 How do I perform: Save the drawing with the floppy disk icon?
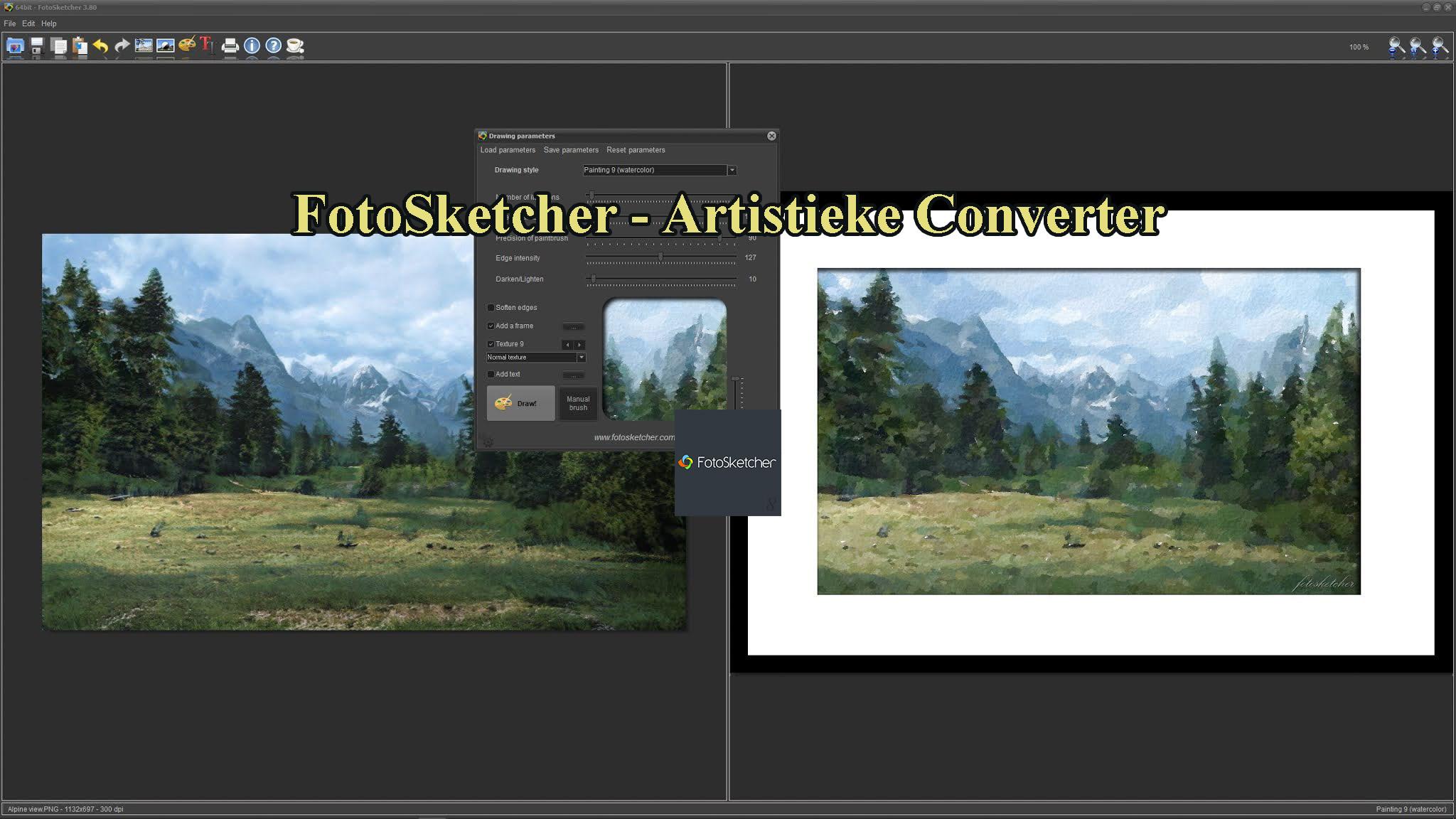(37, 46)
